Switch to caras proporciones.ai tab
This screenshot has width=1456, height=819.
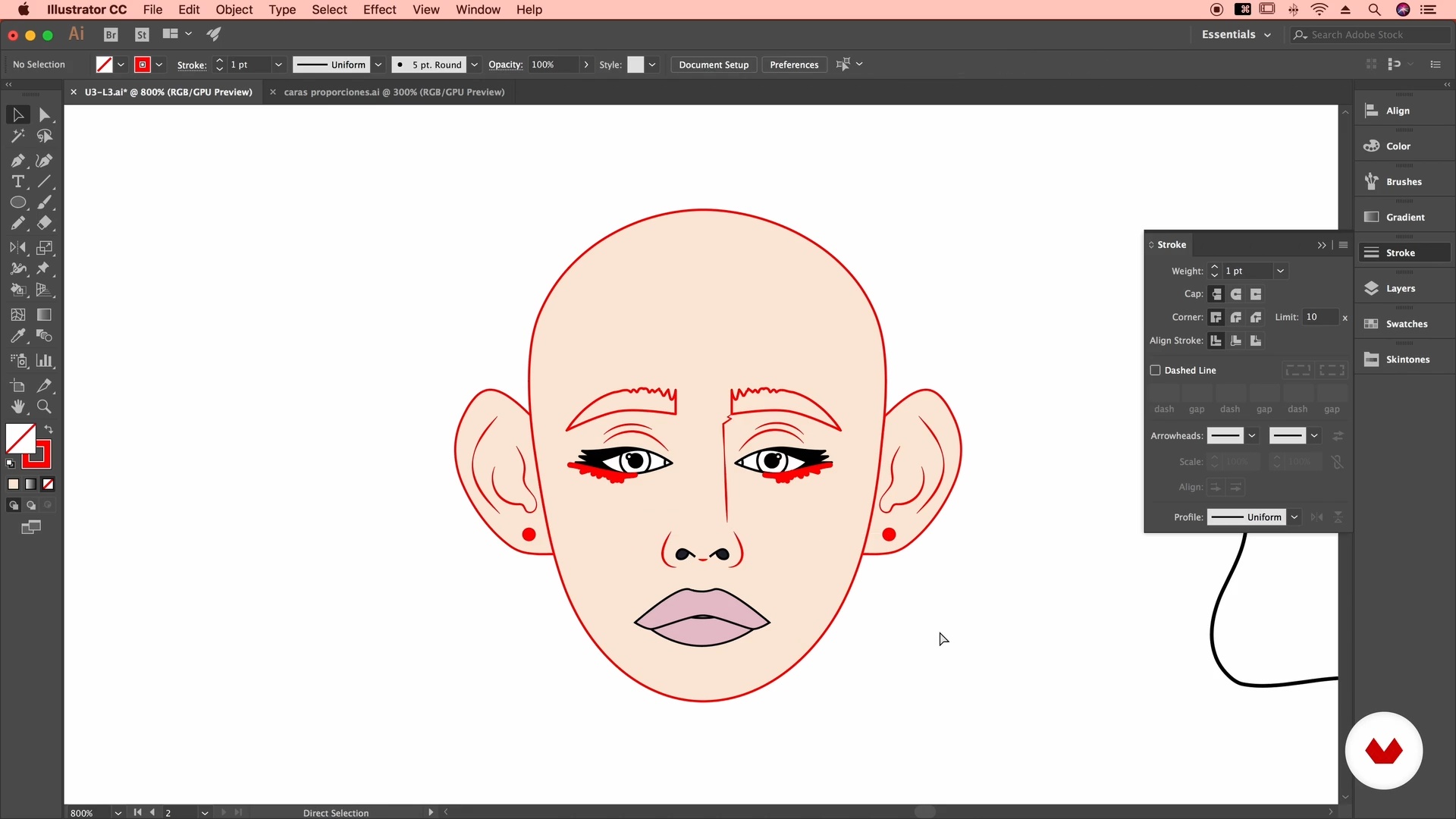pos(394,93)
